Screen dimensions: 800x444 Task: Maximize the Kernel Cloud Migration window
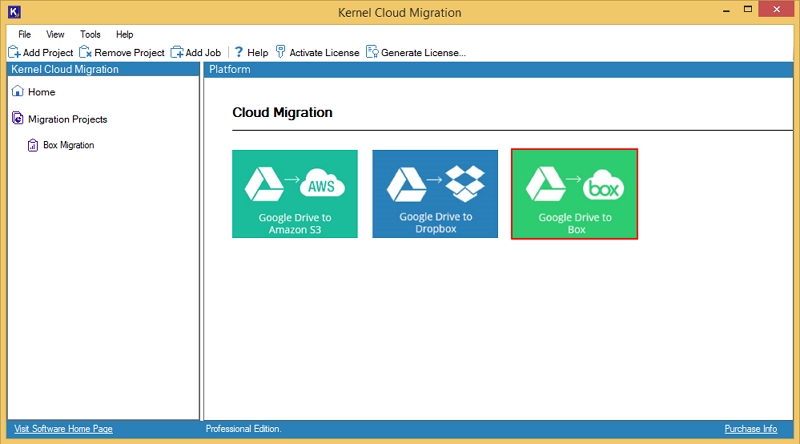747,10
